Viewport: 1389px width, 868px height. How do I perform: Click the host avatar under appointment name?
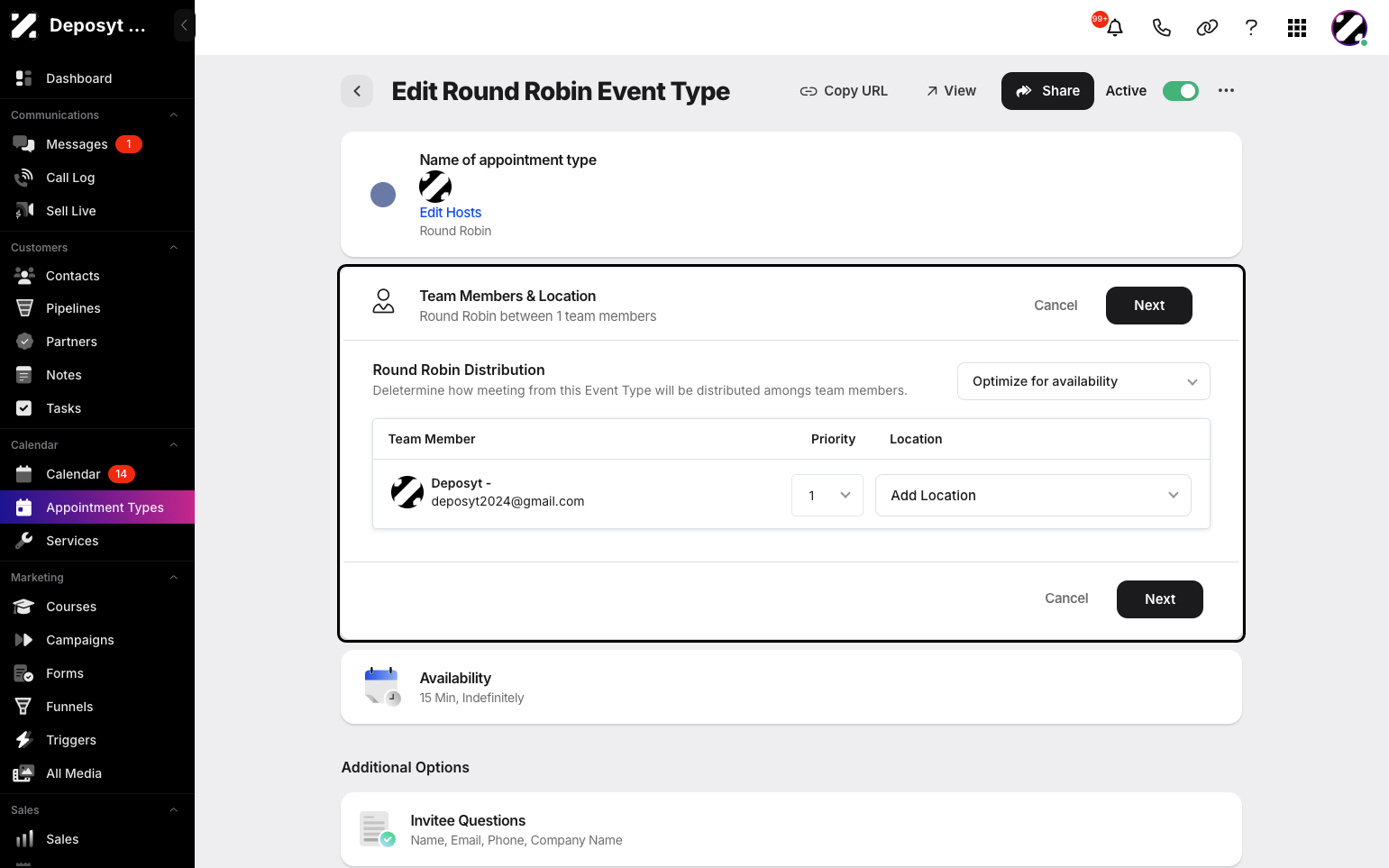(x=435, y=187)
